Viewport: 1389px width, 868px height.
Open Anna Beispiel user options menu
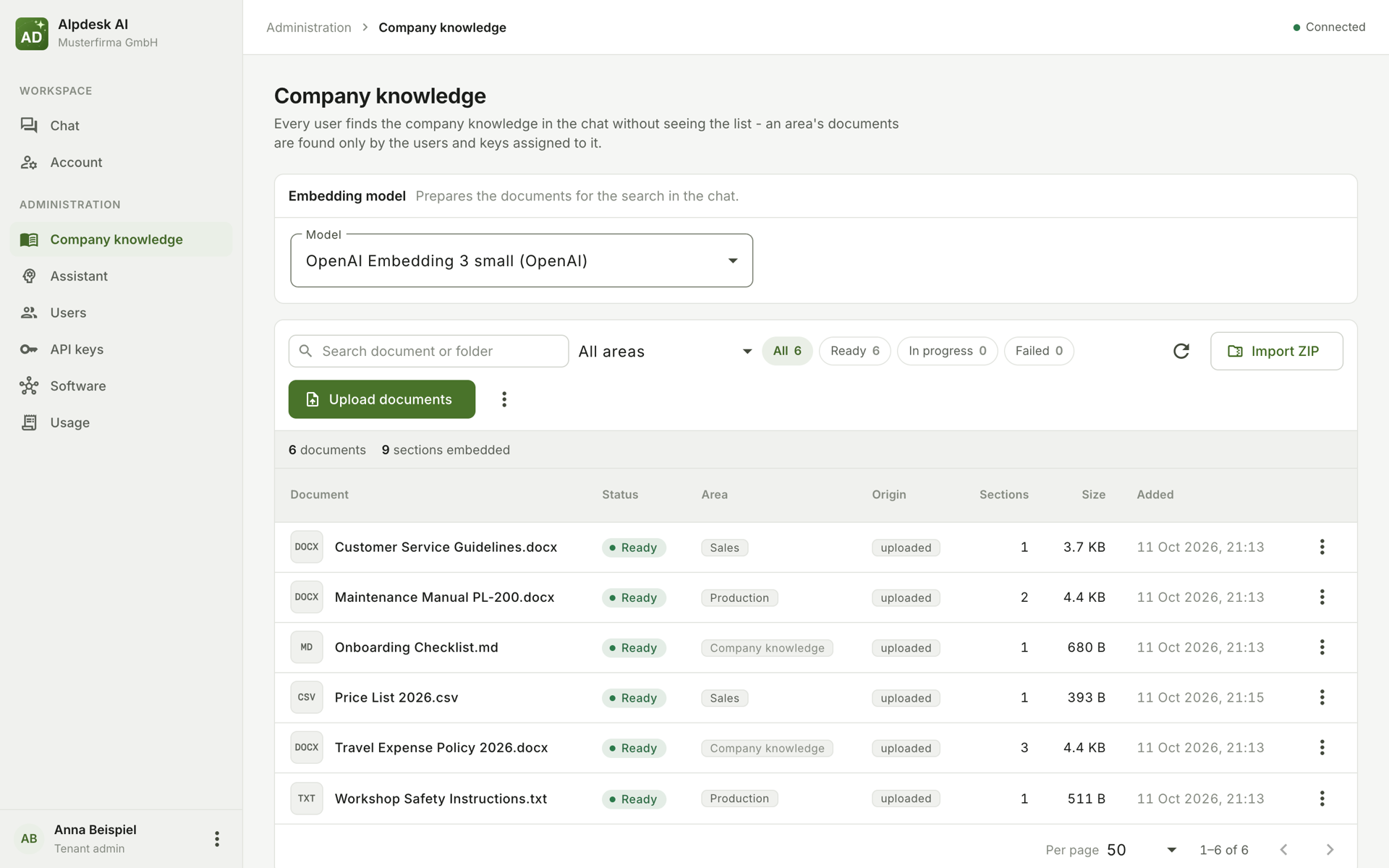click(x=216, y=838)
